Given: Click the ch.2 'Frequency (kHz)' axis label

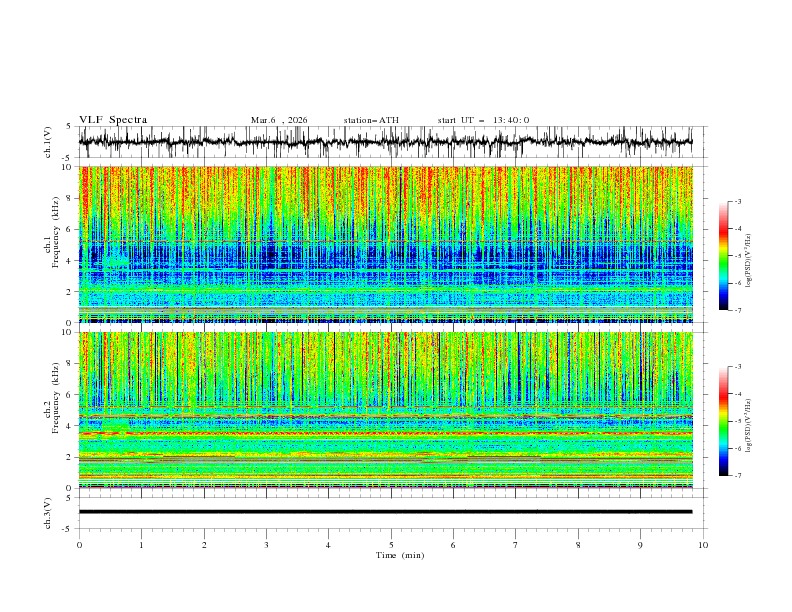Looking at the screenshot, I should [x=56, y=398].
